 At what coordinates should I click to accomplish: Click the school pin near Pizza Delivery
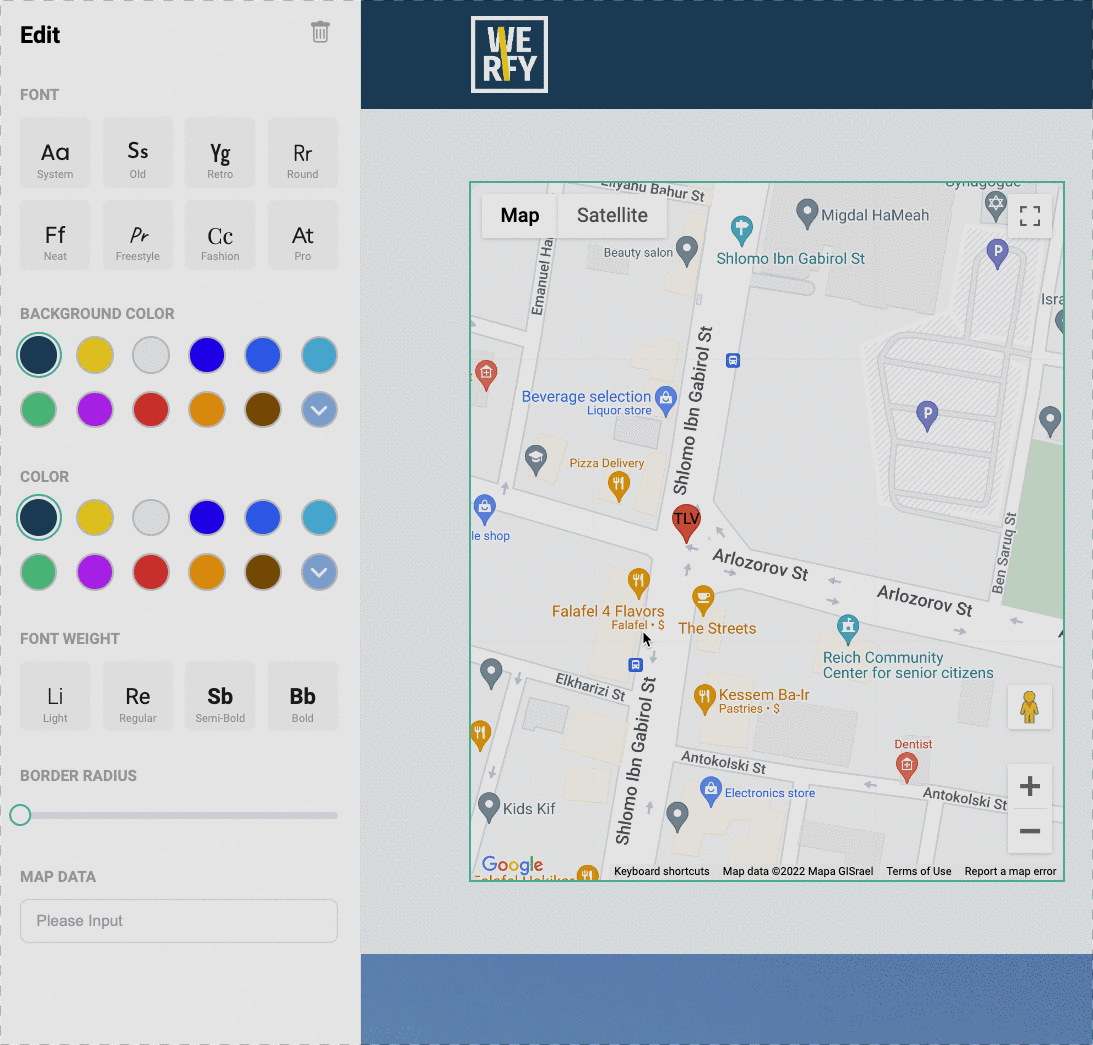pos(535,460)
